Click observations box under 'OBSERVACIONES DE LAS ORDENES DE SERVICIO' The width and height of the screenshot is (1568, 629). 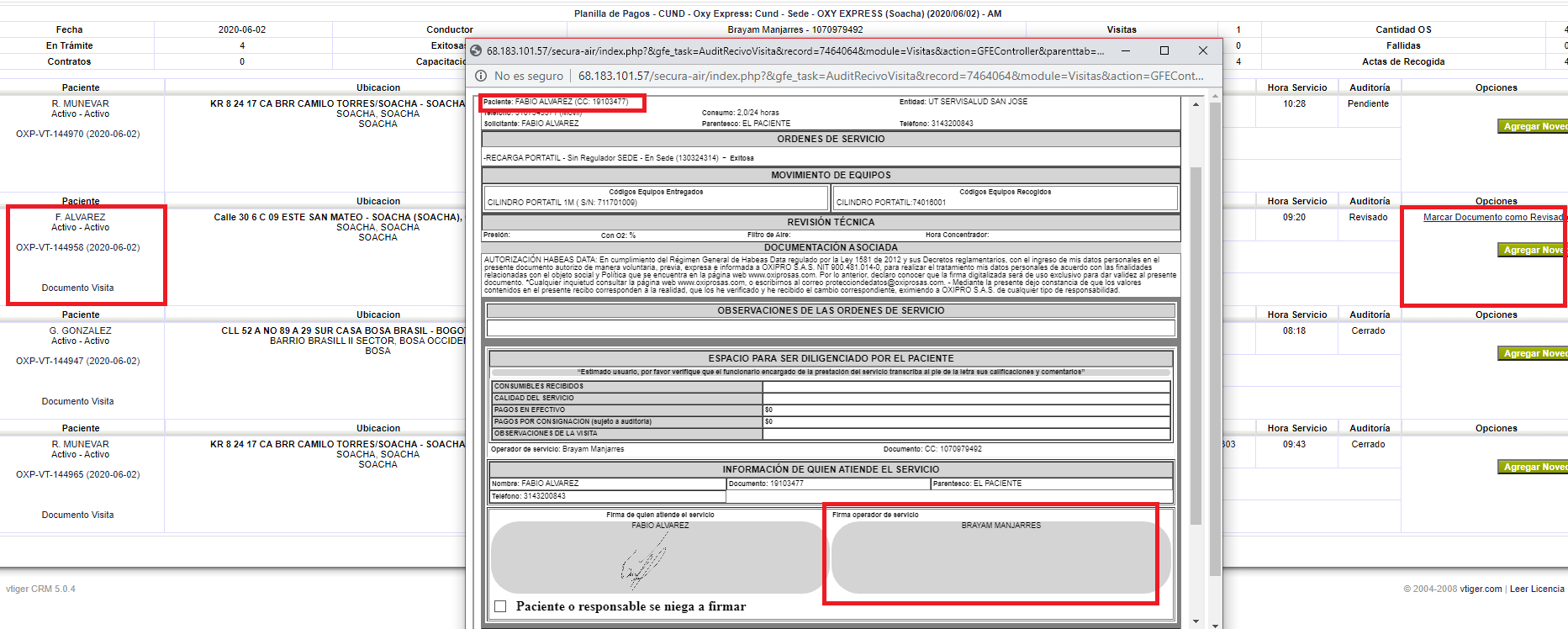coord(831,328)
